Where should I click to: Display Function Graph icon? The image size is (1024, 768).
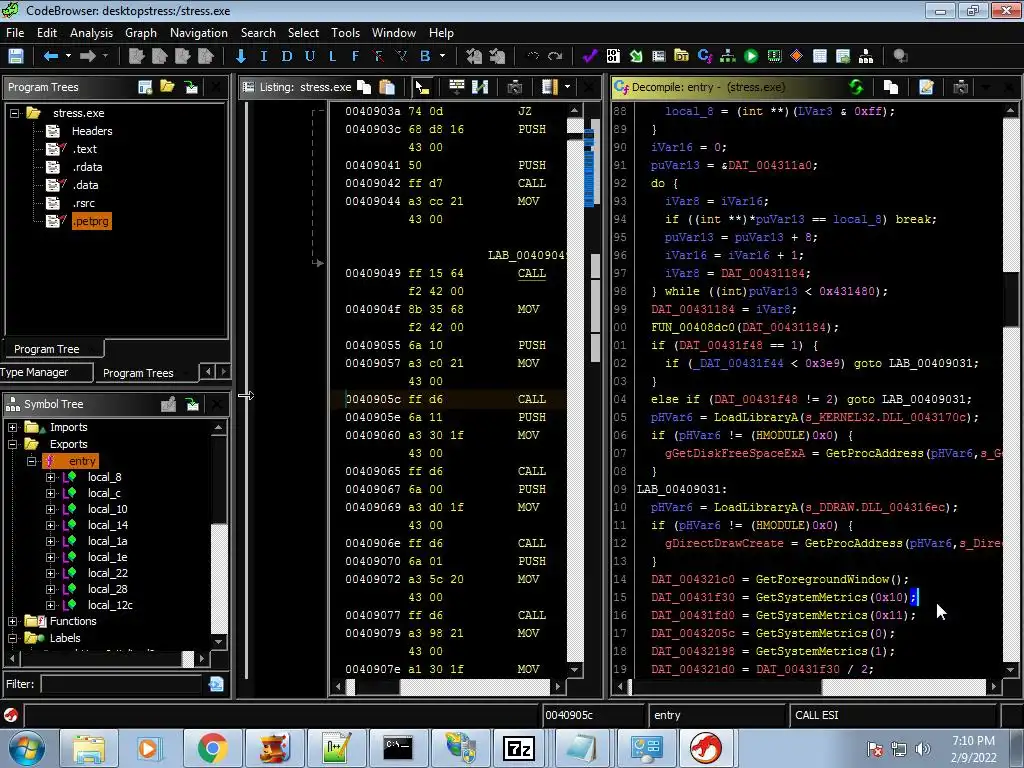pos(728,56)
